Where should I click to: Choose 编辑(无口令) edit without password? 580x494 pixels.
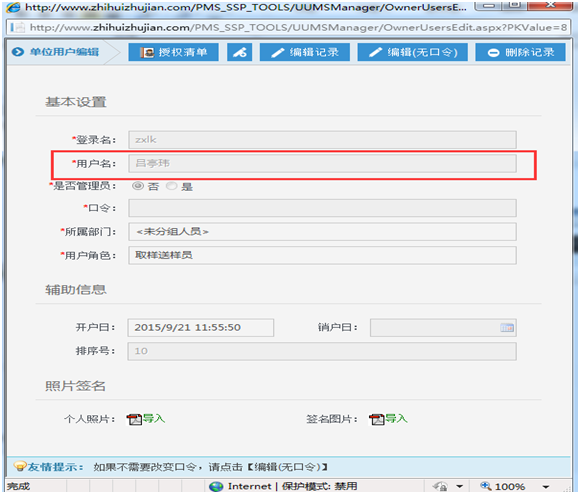(412, 52)
